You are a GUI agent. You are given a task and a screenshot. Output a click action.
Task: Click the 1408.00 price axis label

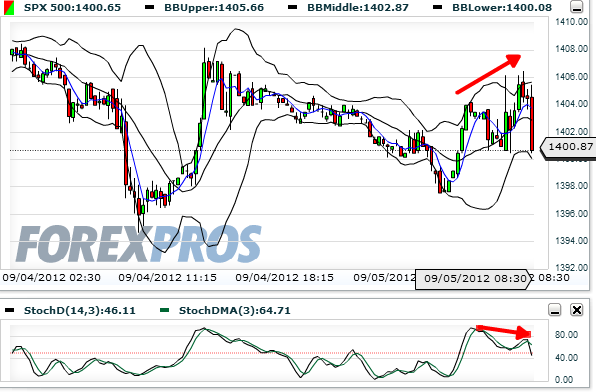coord(571,49)
